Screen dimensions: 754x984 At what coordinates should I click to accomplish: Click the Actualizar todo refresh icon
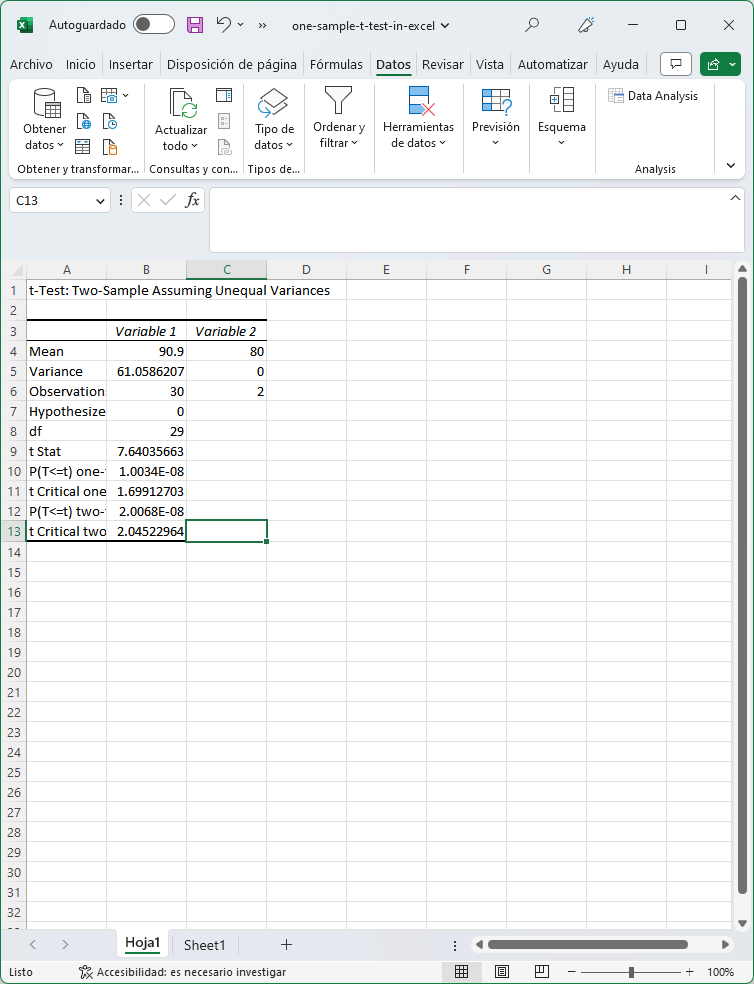[x=182, y=104]
